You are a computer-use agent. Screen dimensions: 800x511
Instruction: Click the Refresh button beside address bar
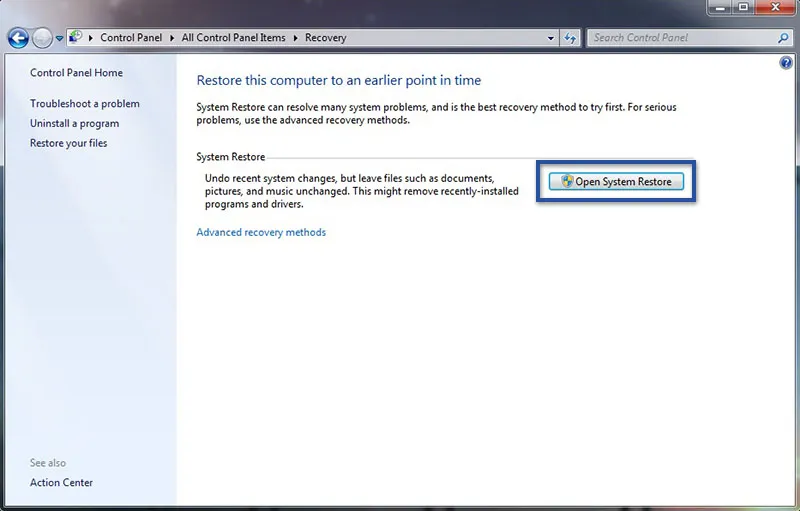[570, 38]
